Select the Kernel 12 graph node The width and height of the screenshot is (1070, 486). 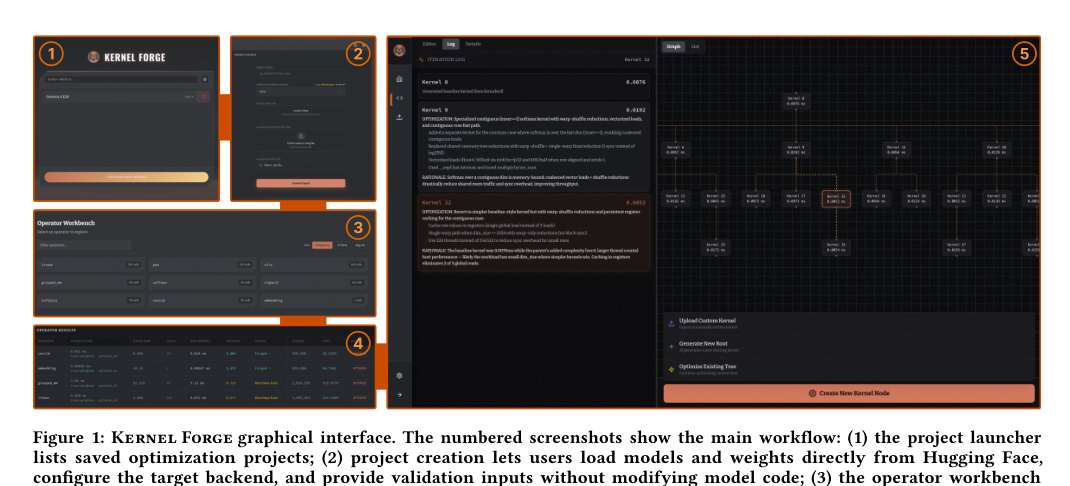click(x=676, y=199)
